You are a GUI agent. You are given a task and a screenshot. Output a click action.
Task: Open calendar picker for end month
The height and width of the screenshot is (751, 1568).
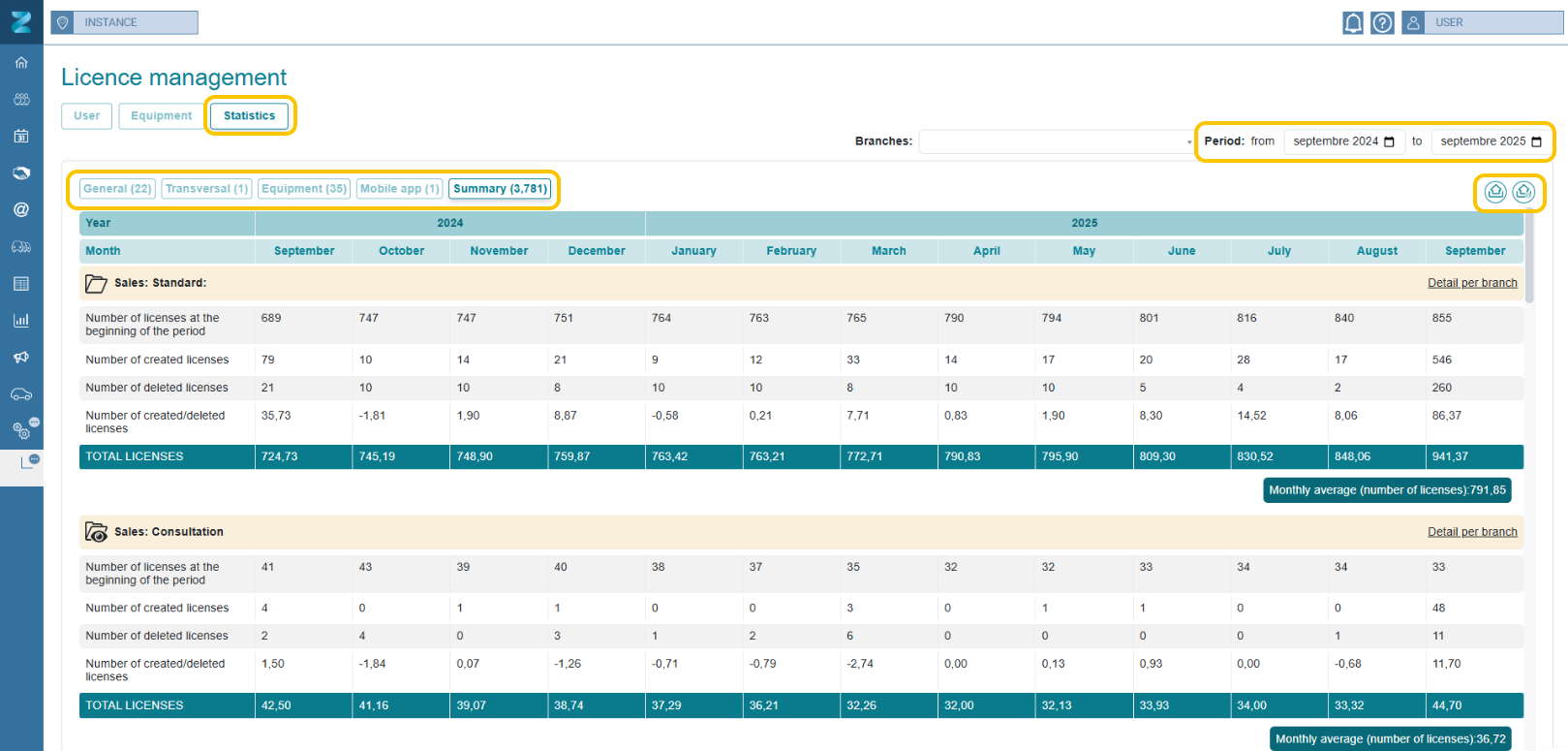click(1536, 142)
